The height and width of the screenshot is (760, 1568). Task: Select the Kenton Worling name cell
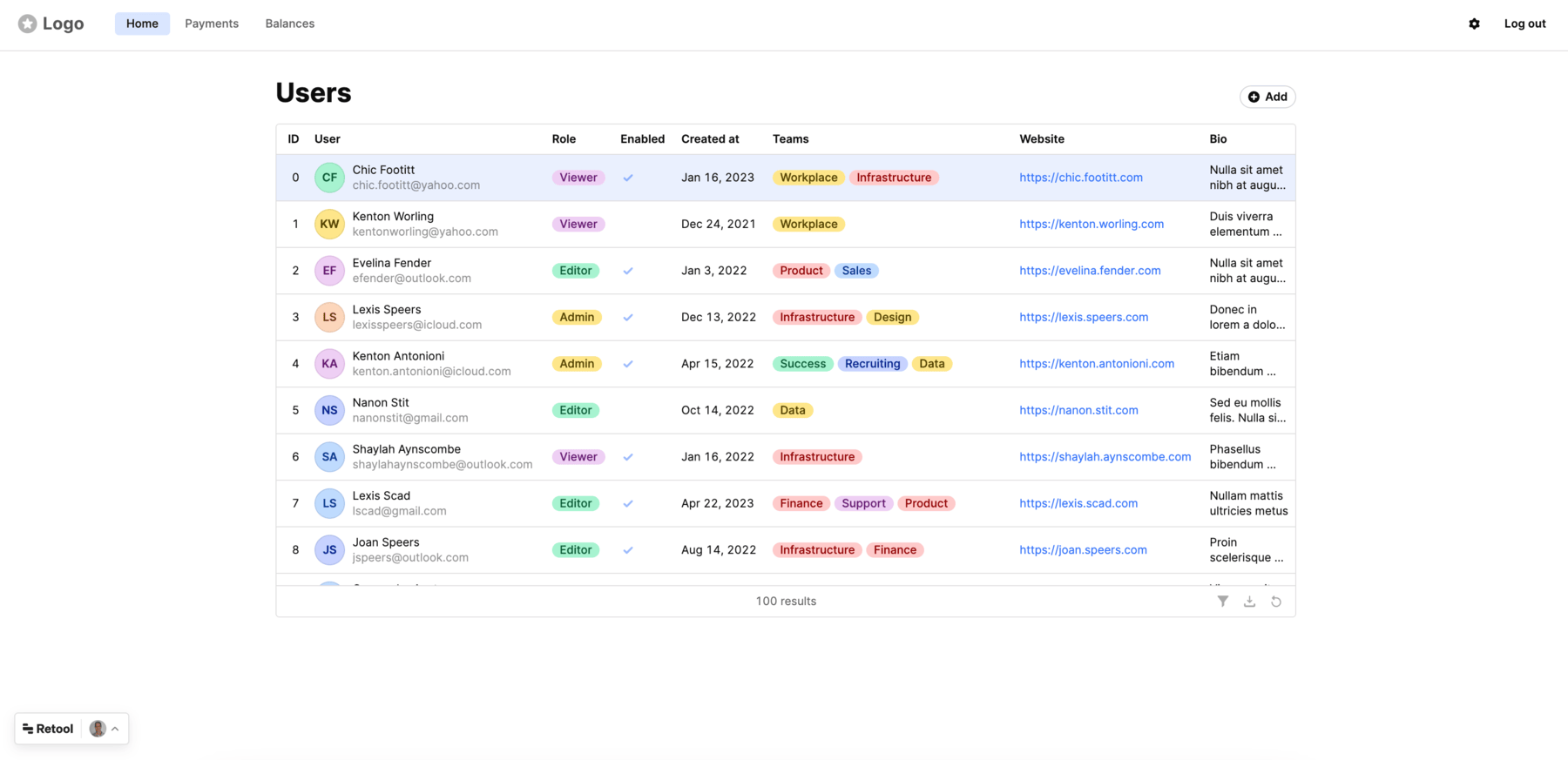(393, 216)
